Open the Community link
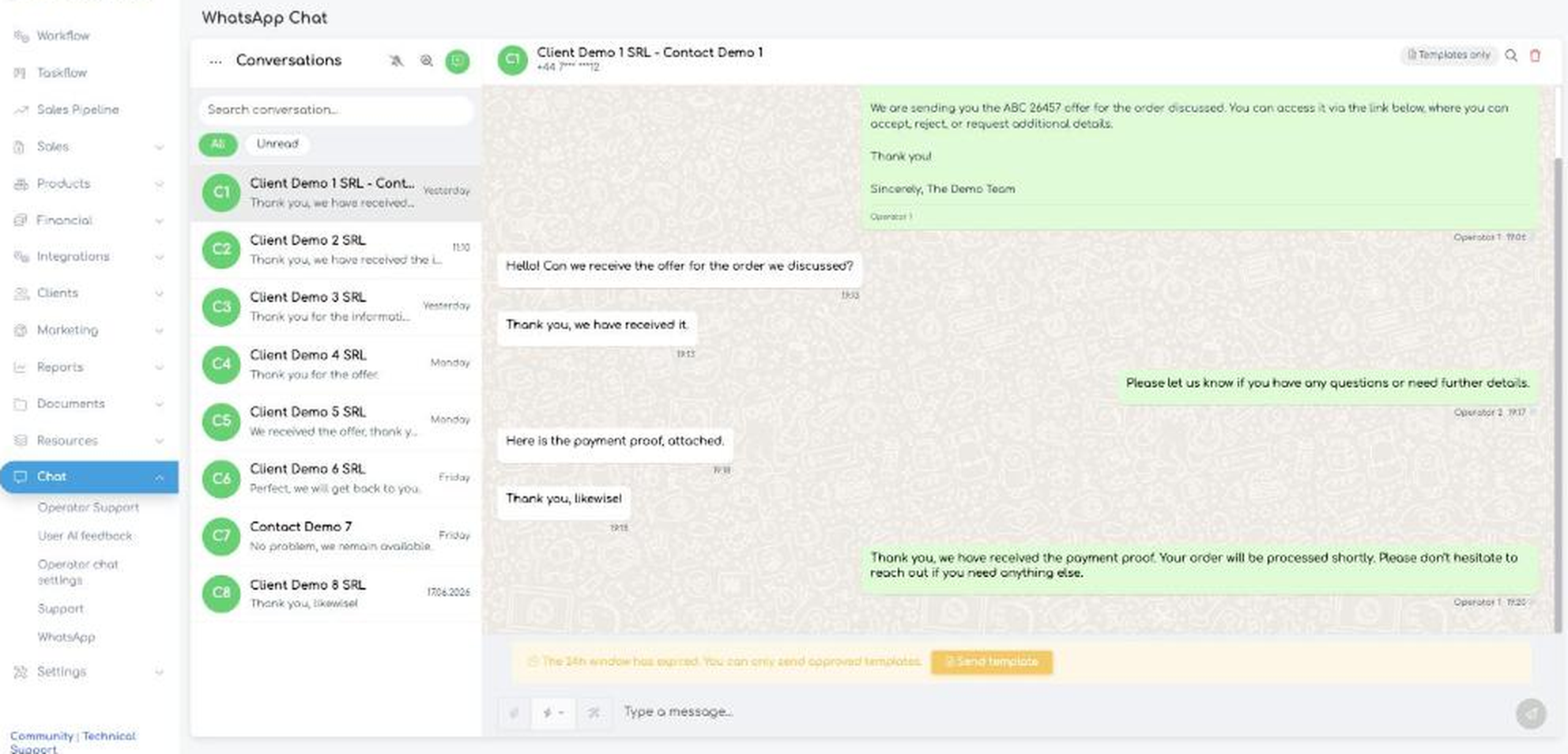This screenshot has height=754, width=1568. pyautogui.click(x=41, y=736)
